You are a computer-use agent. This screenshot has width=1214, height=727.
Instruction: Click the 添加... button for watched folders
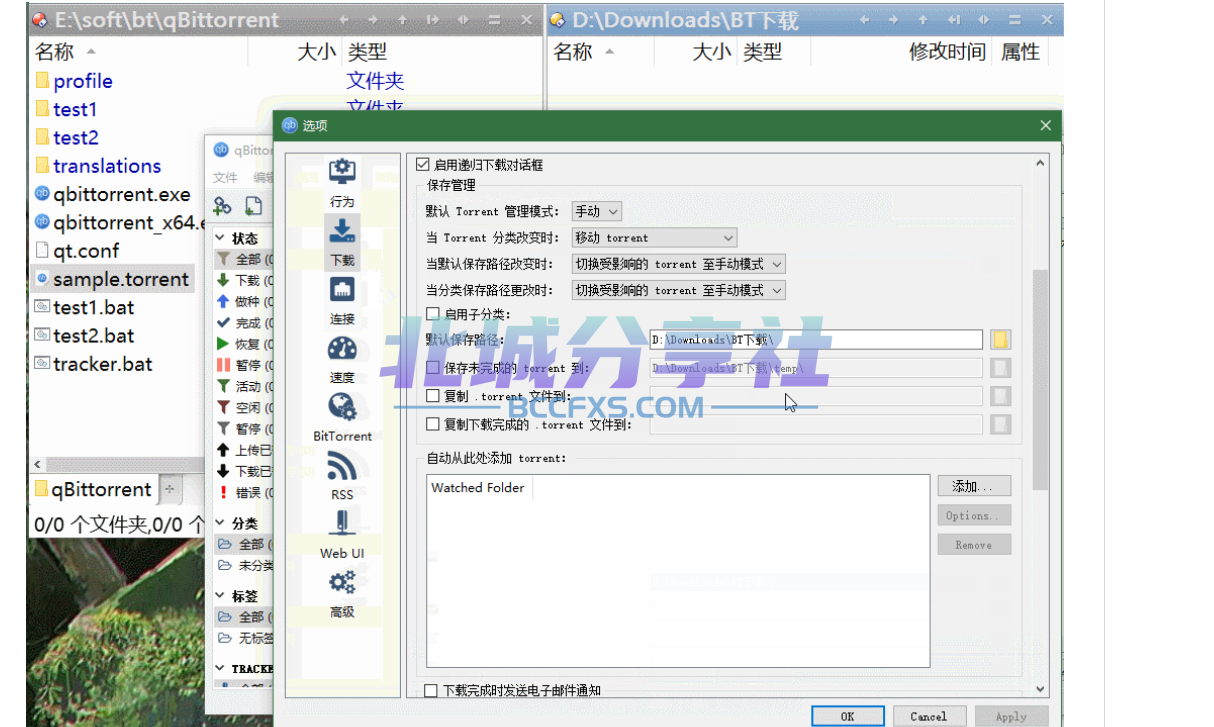(974, 486)
